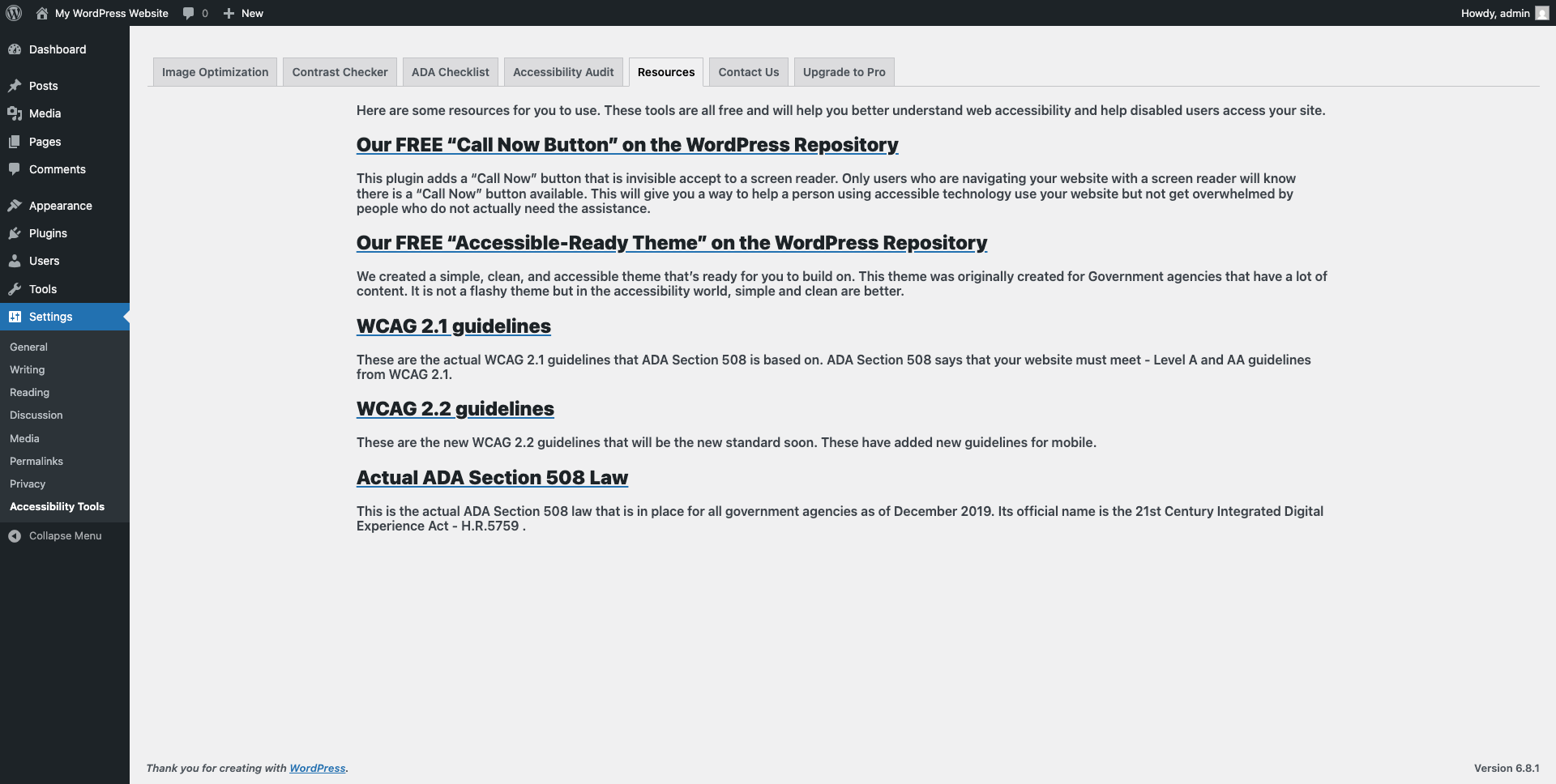The image size is (1556, 784).
Task: Click My WordPress Website site name
Action: pos(112,13)
